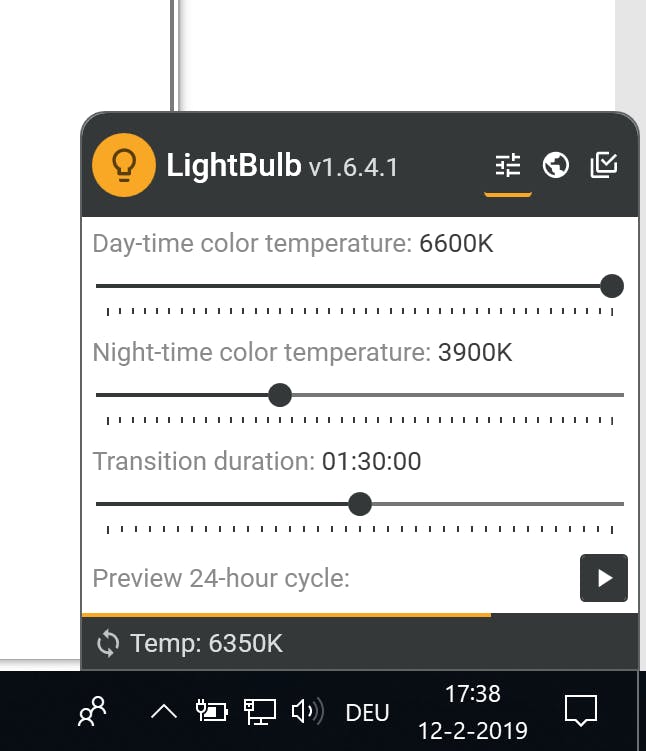Click the LightBulb v1.6.4.1 title text

[x=282, y=165]
